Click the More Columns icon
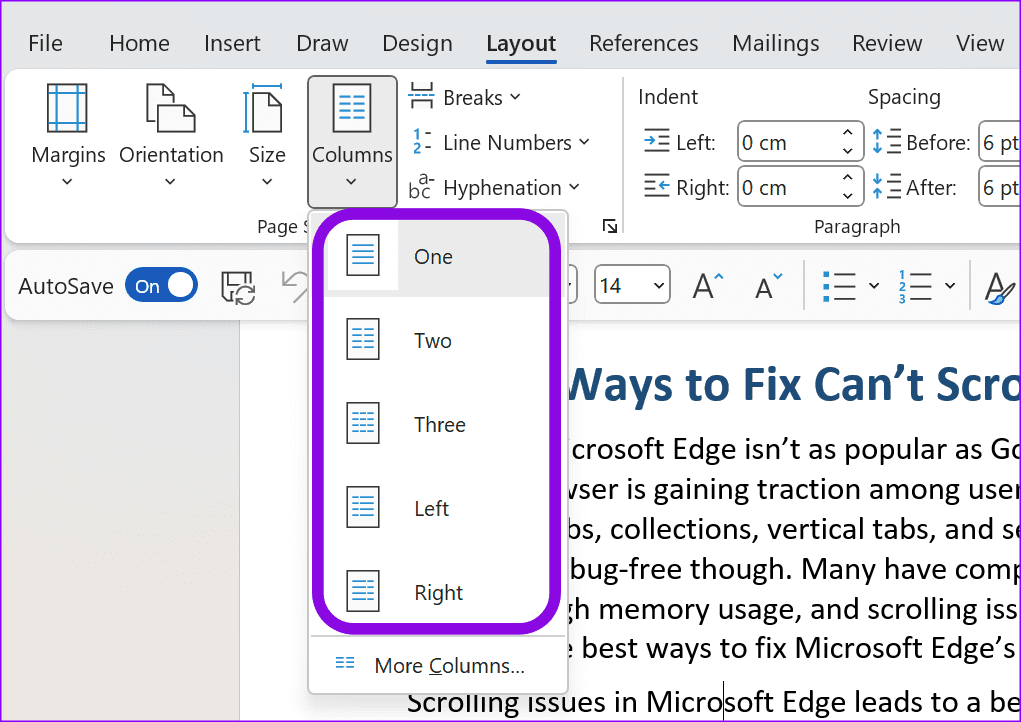 click(x=345, y=663)
